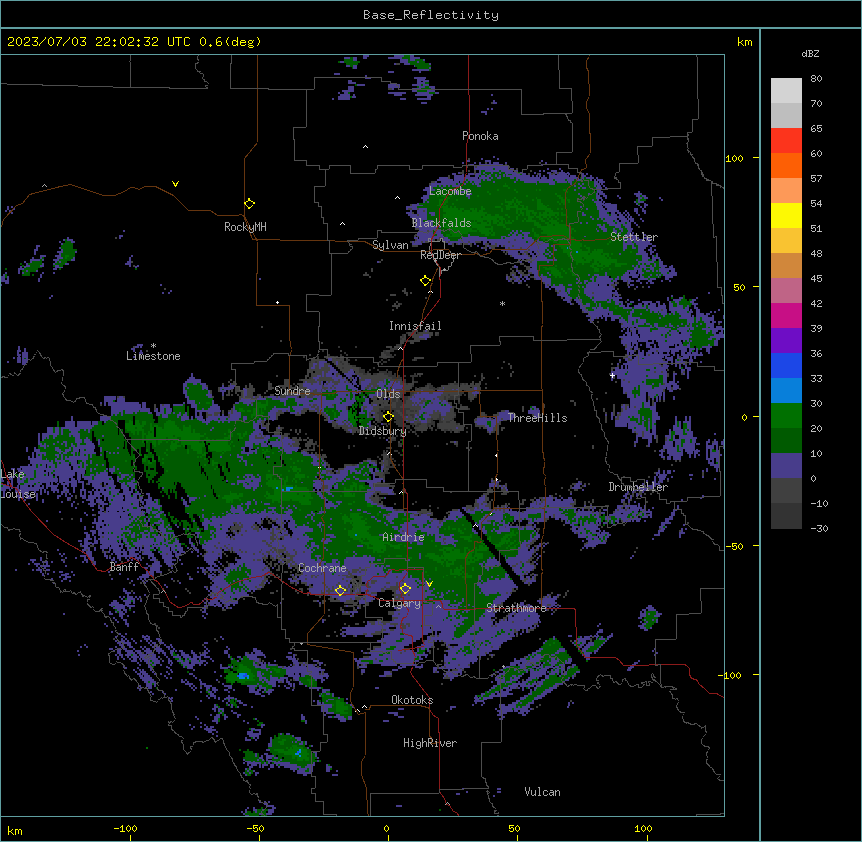Screen dimensions: 862x842
Task: Click the Strathmore city label
Action: pos(516,608)
